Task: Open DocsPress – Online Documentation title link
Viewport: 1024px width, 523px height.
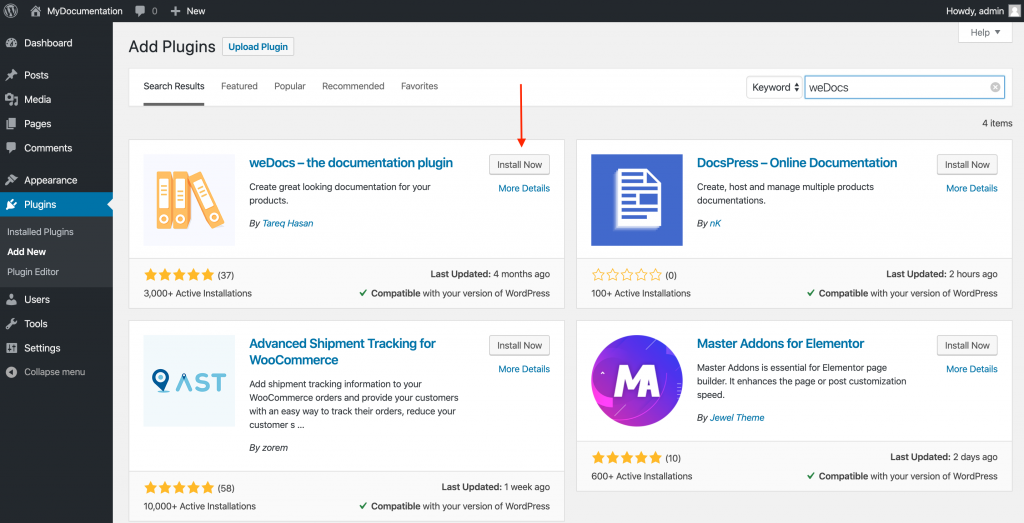Action: click(797, 163)
